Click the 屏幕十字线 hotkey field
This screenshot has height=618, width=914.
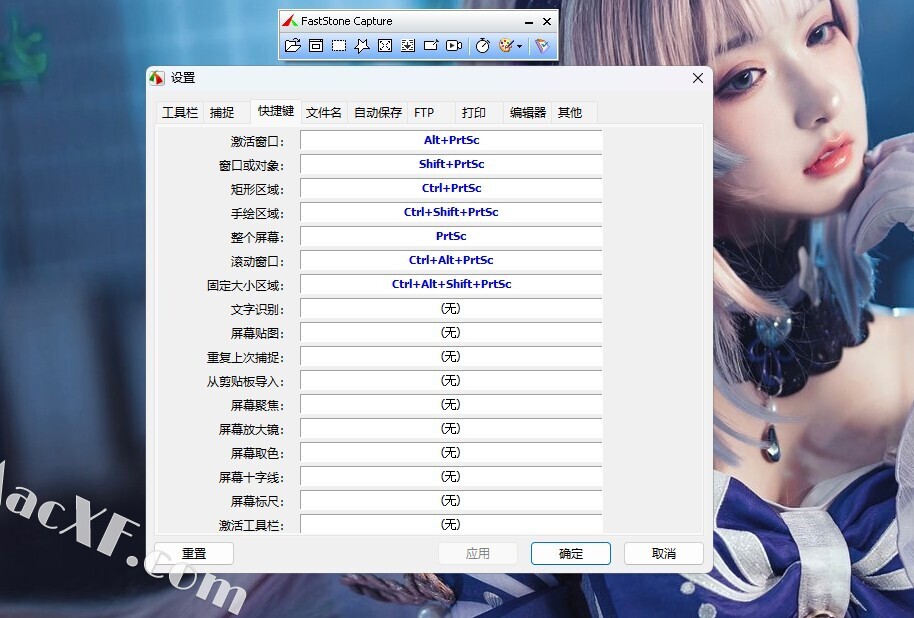451,476
